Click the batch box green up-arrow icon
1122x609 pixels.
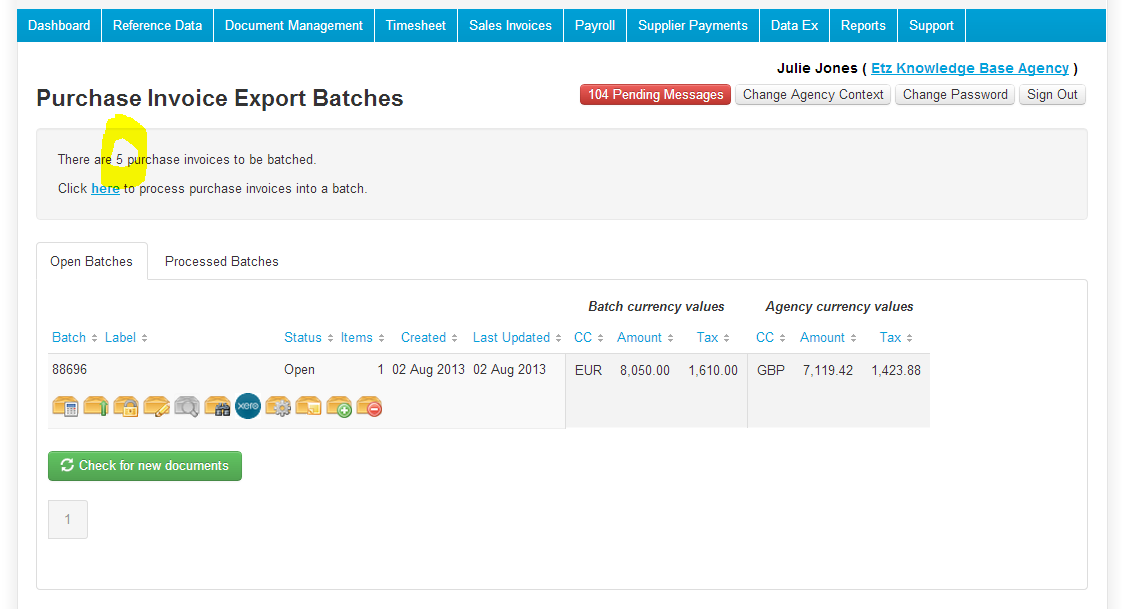(x=96, y=406)
